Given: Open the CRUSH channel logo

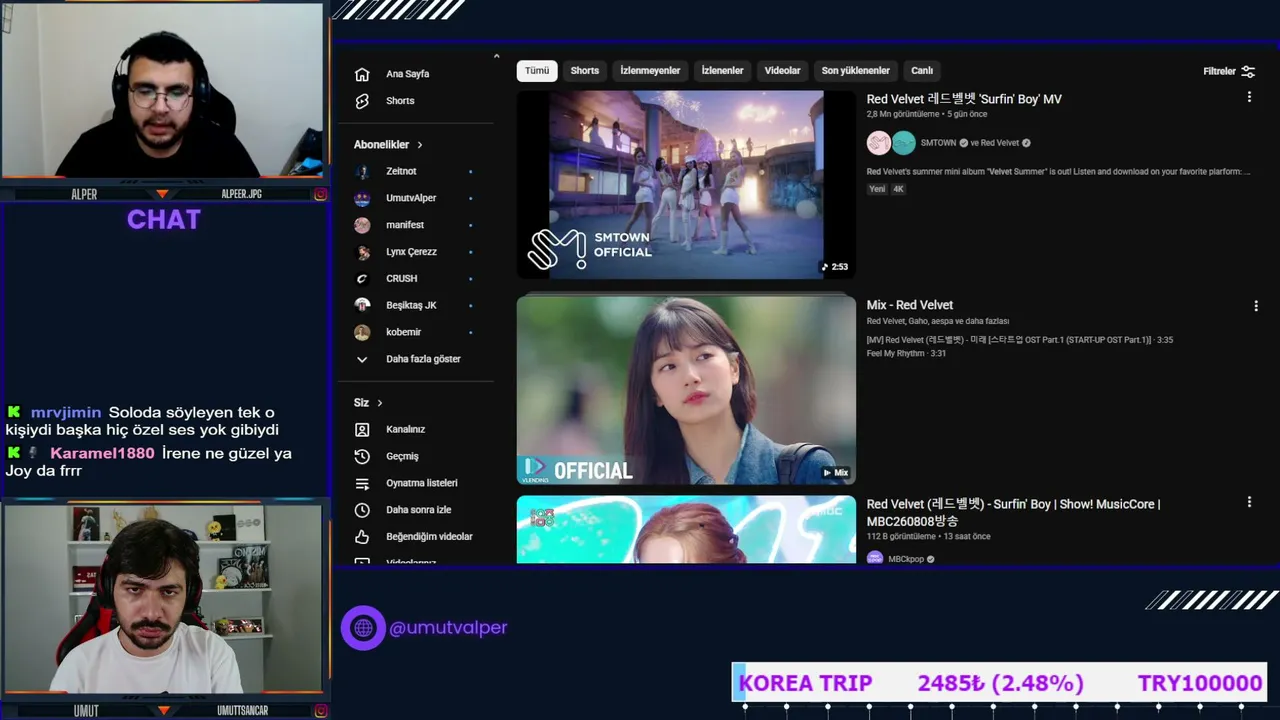Looking at the screenshot, I should click(x=362, y=279).
